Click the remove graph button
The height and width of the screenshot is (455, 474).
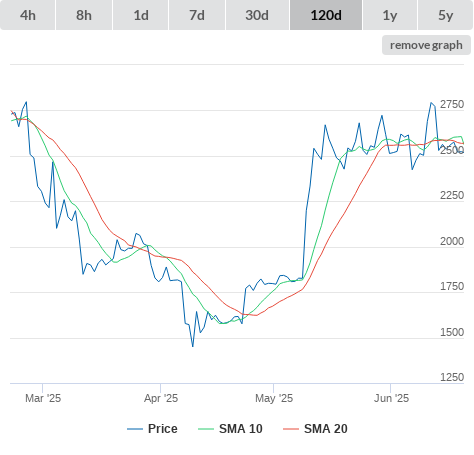(x=426, y=45)
